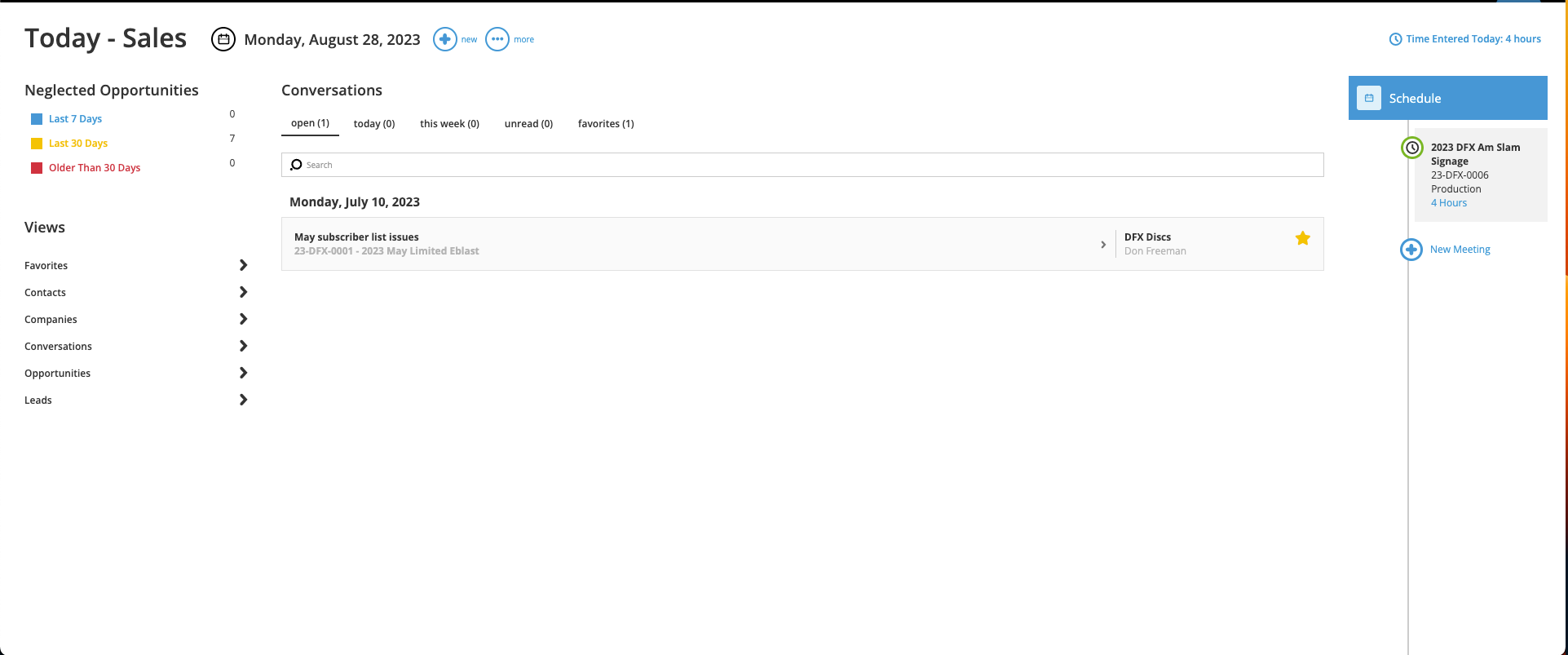This screenshot has height=655, width=1568.
Task: Click the search magnifier icon
Action: 296,165
